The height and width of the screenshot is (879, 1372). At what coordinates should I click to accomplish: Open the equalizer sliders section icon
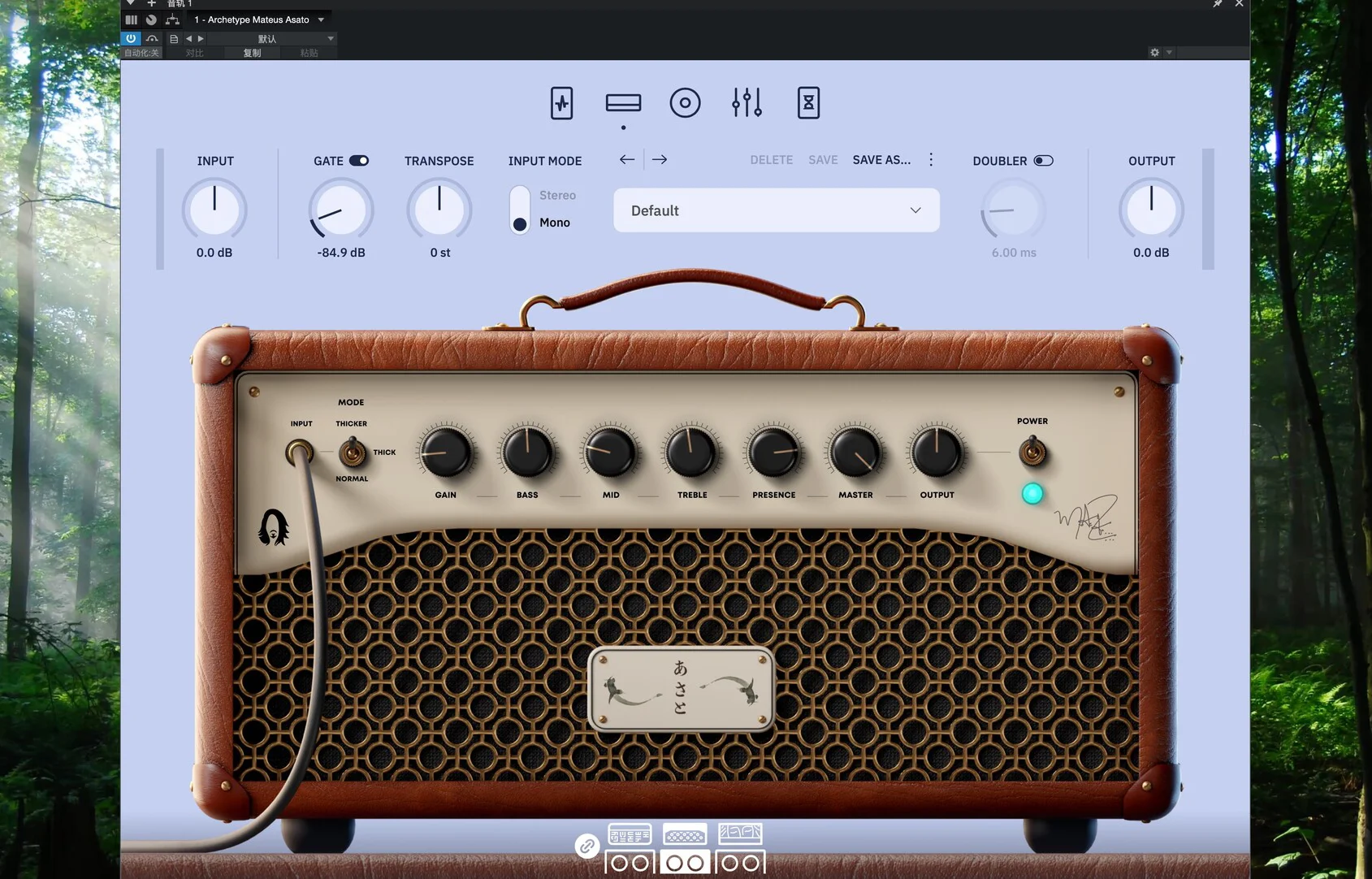(x=747, y=103)
